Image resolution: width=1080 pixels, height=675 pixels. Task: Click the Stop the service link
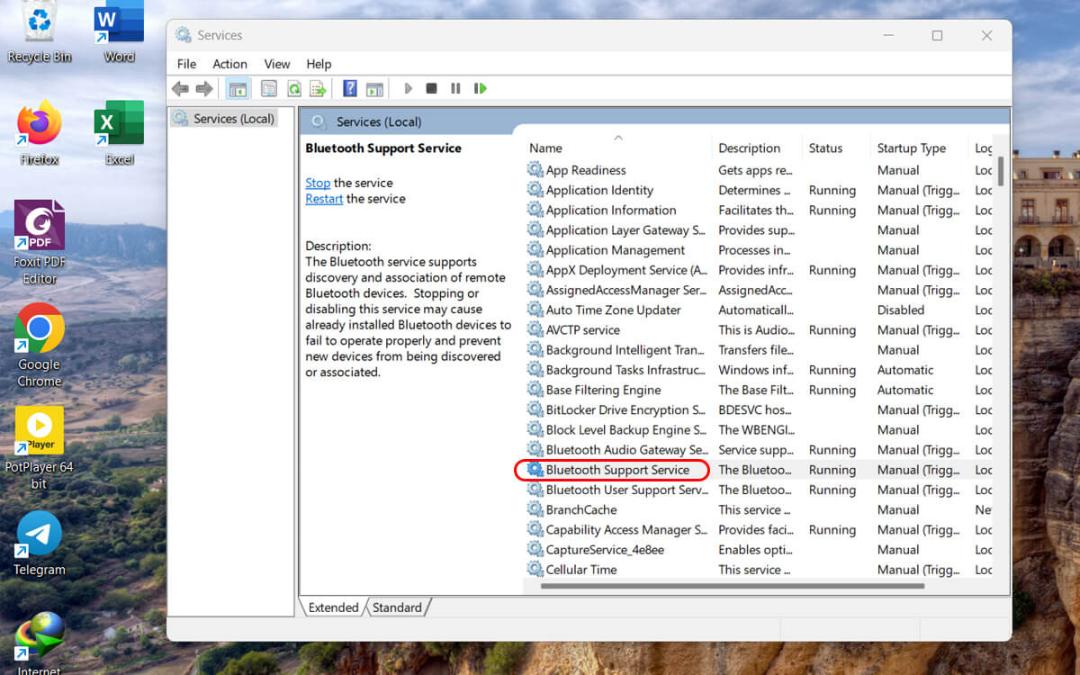(318, 183)
